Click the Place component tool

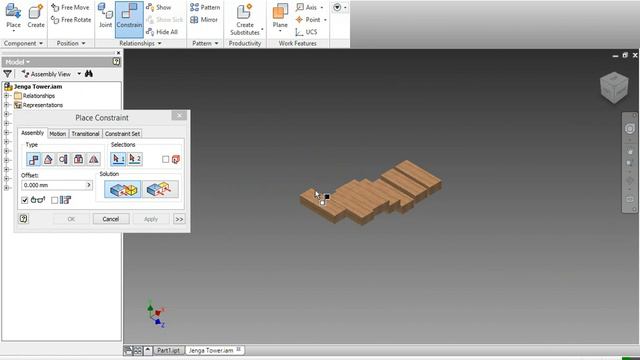pyautogui.click(x=13, y=17)
